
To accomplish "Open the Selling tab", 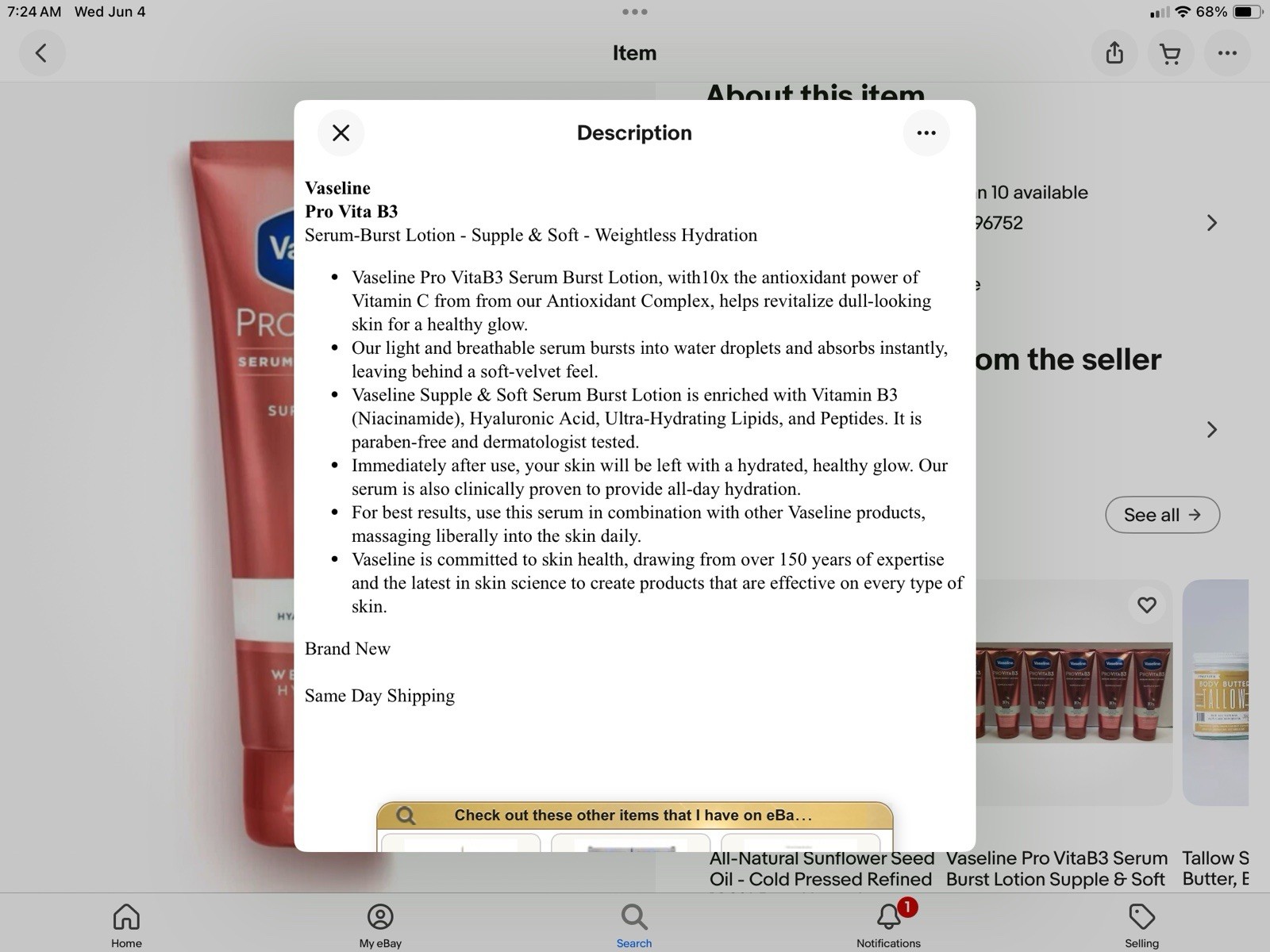I will [1141, 925].
